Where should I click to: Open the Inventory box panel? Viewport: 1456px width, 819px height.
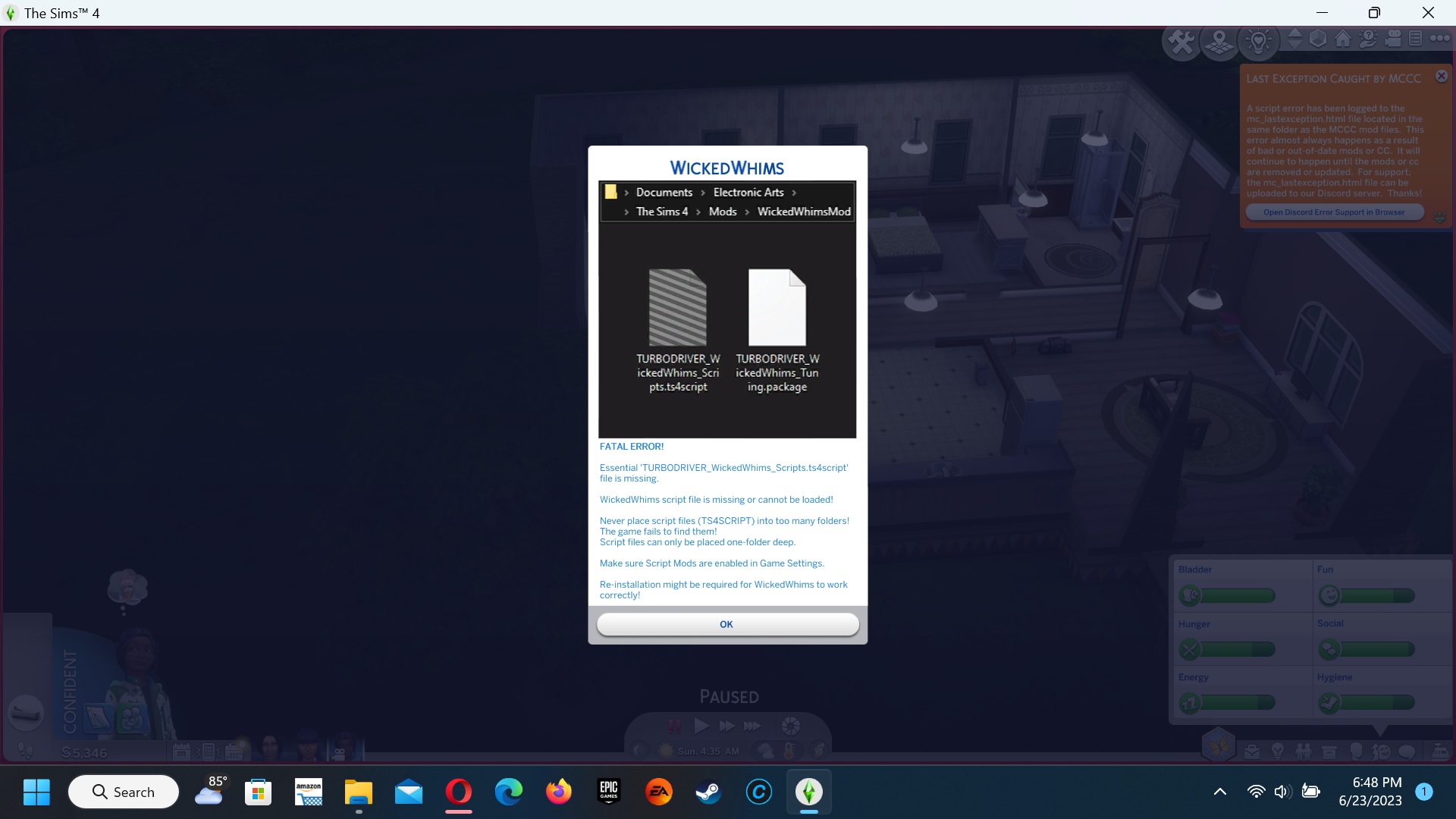point(1329,752)
